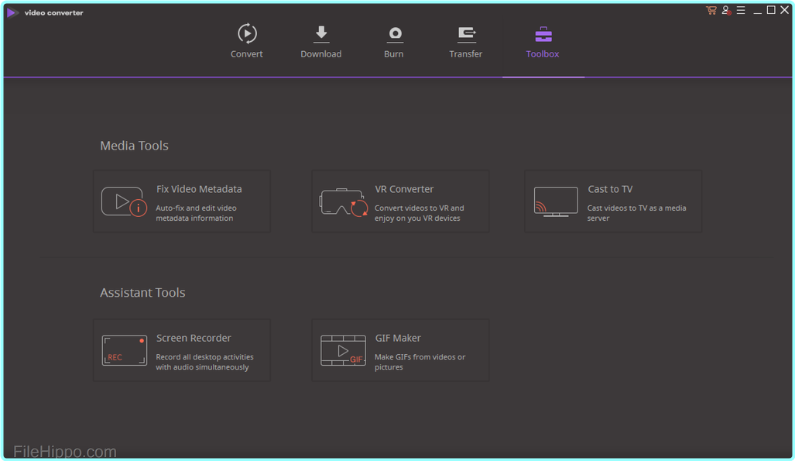This screenshot has height=461, width=795.
Task: Minimize the video converter window
Action: [x=757, y=11]
